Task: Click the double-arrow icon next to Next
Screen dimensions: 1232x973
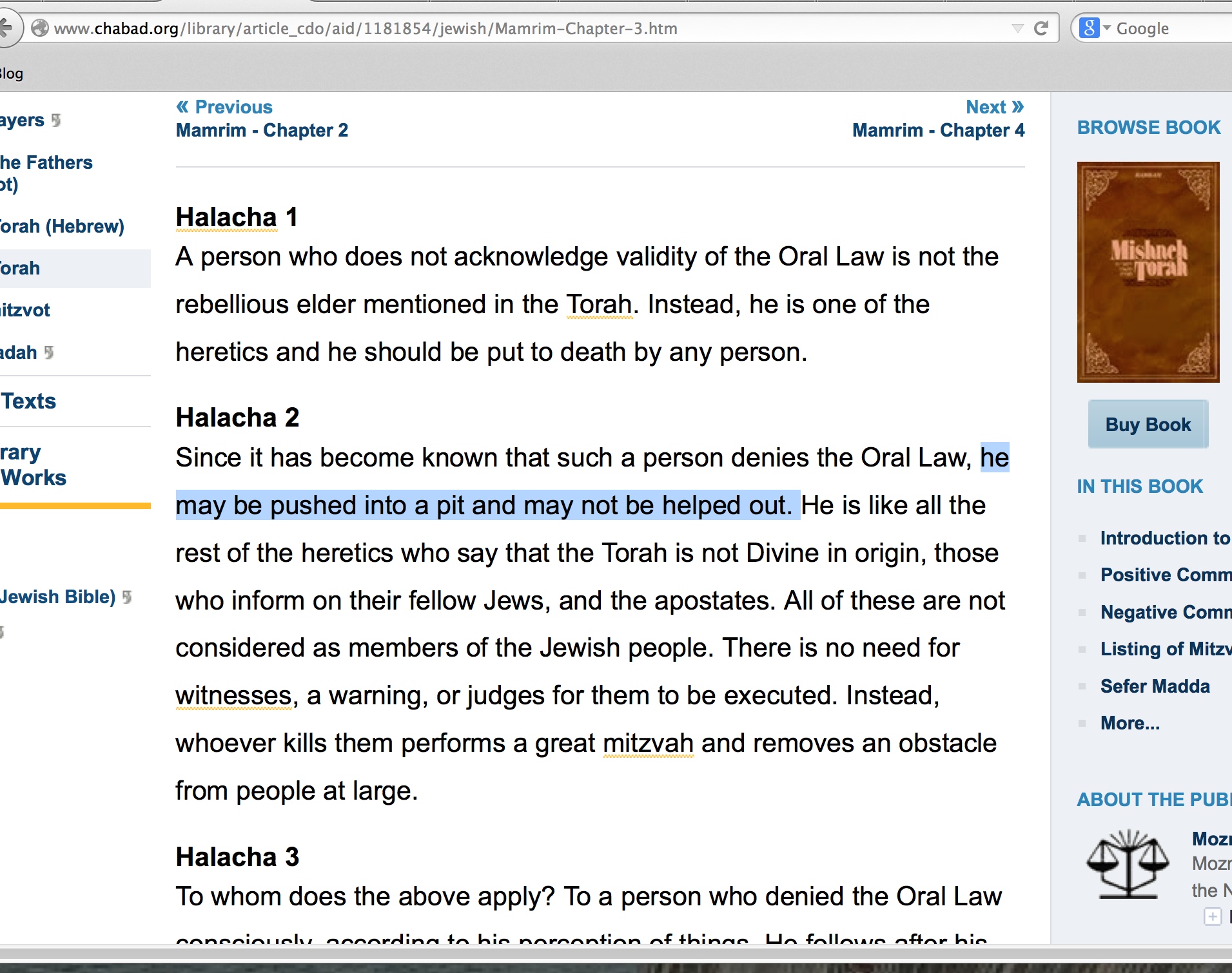Action: [1018, 107]
